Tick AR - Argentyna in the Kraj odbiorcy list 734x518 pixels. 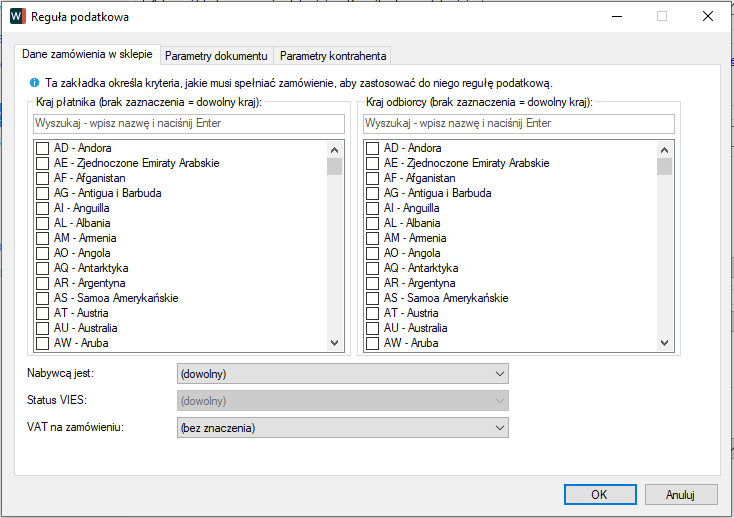point(372,283)
